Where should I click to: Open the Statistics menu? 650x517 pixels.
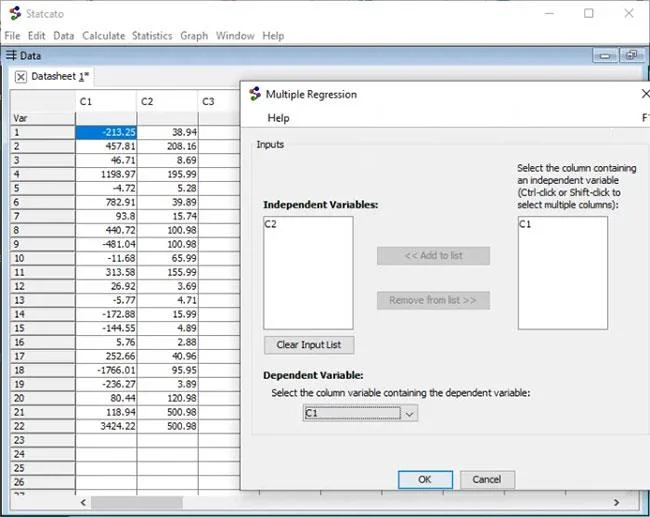click(x=152, y=36)
